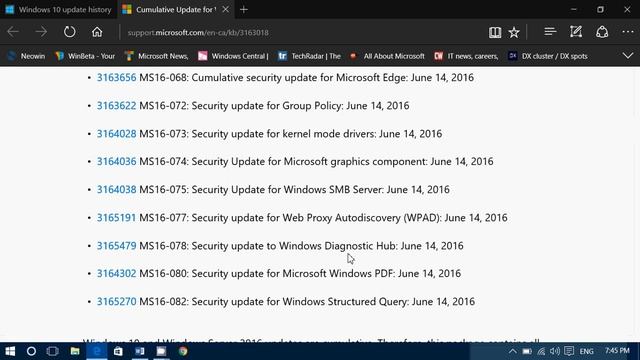Open a new tab
The image size is (640, 360).
[x=244, y=9]
